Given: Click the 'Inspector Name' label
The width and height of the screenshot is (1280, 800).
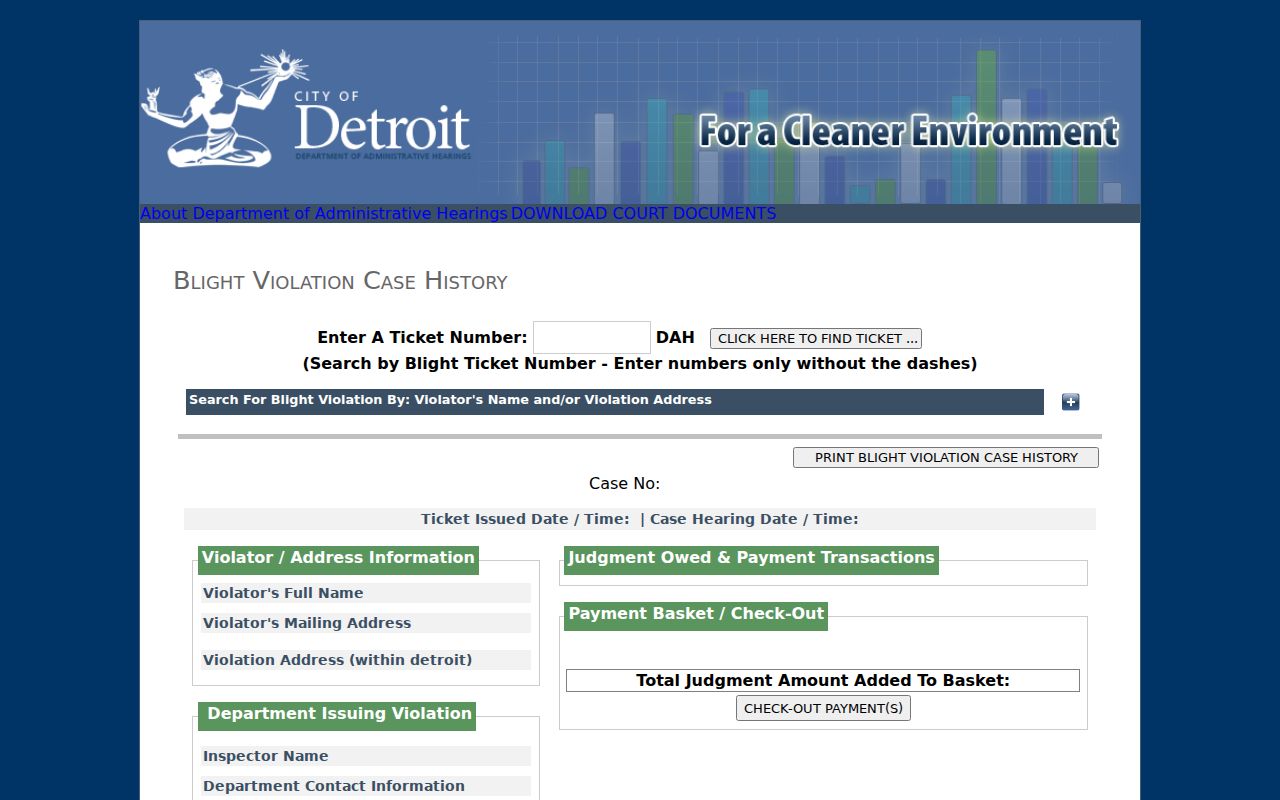Looking at the screenshot, I should click(x=266, y=756).
